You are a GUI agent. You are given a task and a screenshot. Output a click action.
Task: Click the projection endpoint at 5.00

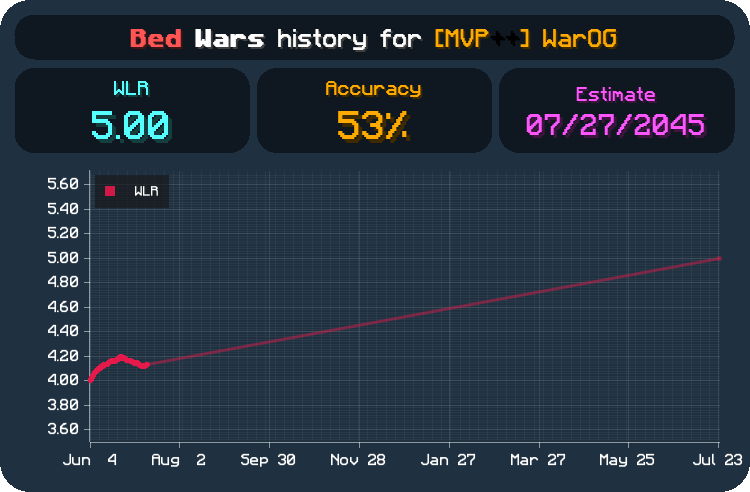(718, 259)
